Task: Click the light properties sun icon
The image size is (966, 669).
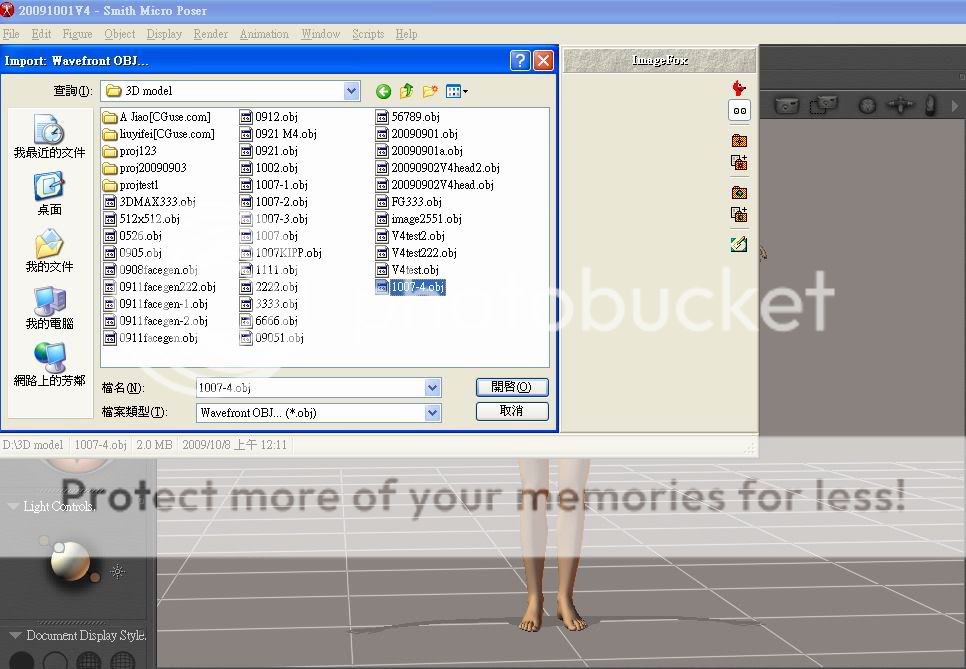Action: [x=118, y=572]
